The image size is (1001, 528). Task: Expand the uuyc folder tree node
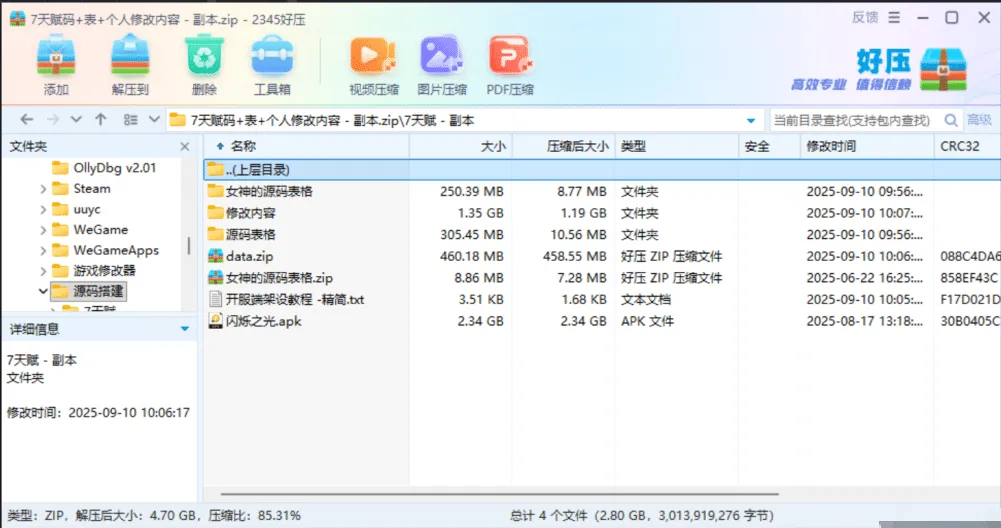pos(43,209)
